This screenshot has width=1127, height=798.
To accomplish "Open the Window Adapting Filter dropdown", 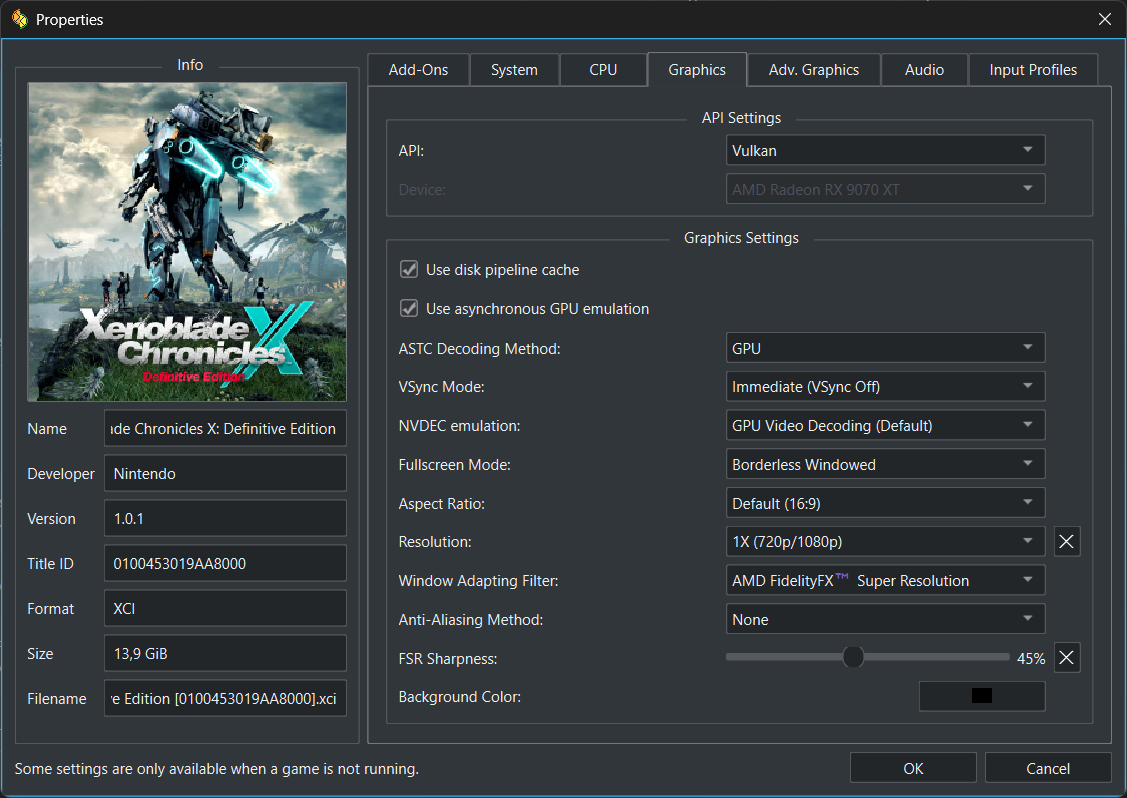I will coord(885,580).
